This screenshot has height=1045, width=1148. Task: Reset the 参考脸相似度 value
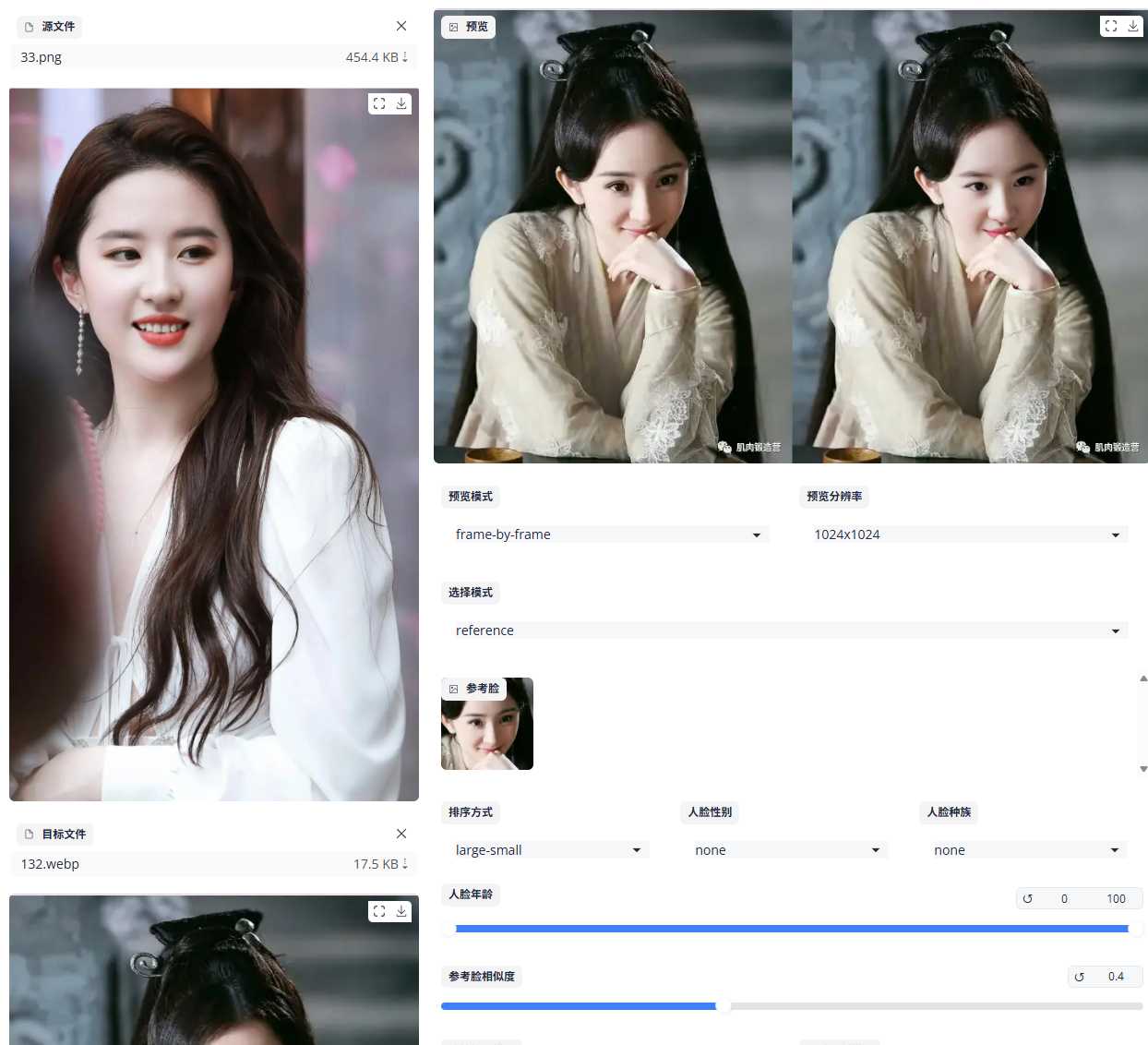click(1080, 977)
